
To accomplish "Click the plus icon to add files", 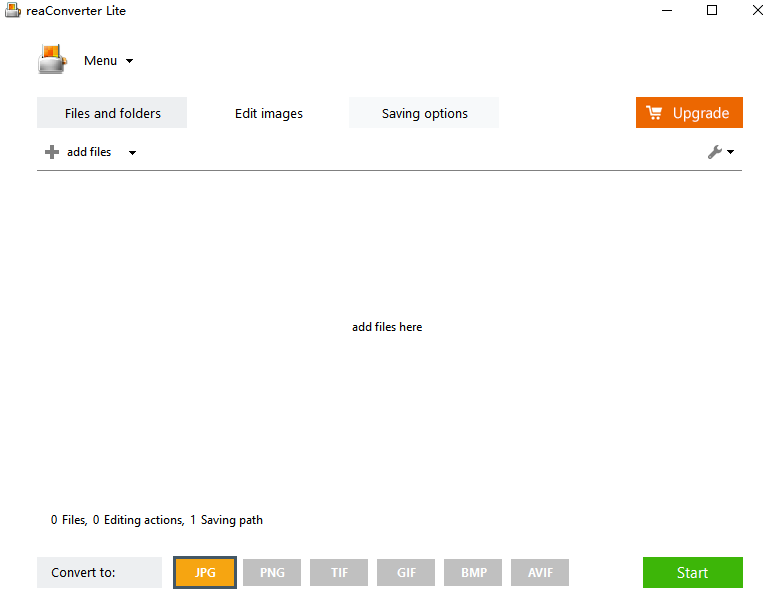I will [x=52, y=152].
